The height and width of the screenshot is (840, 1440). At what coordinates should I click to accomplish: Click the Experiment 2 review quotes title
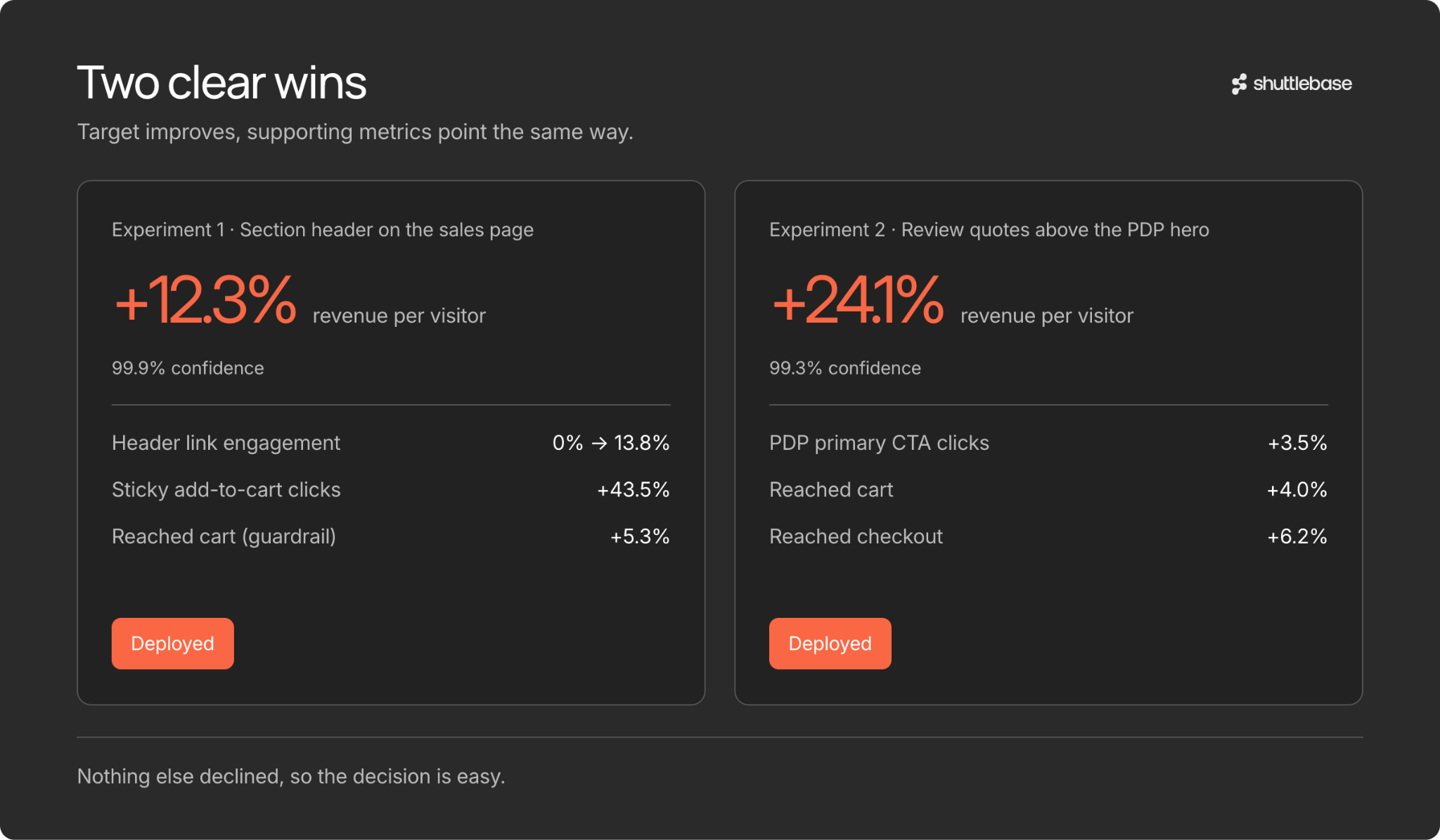tap(989, 230)
